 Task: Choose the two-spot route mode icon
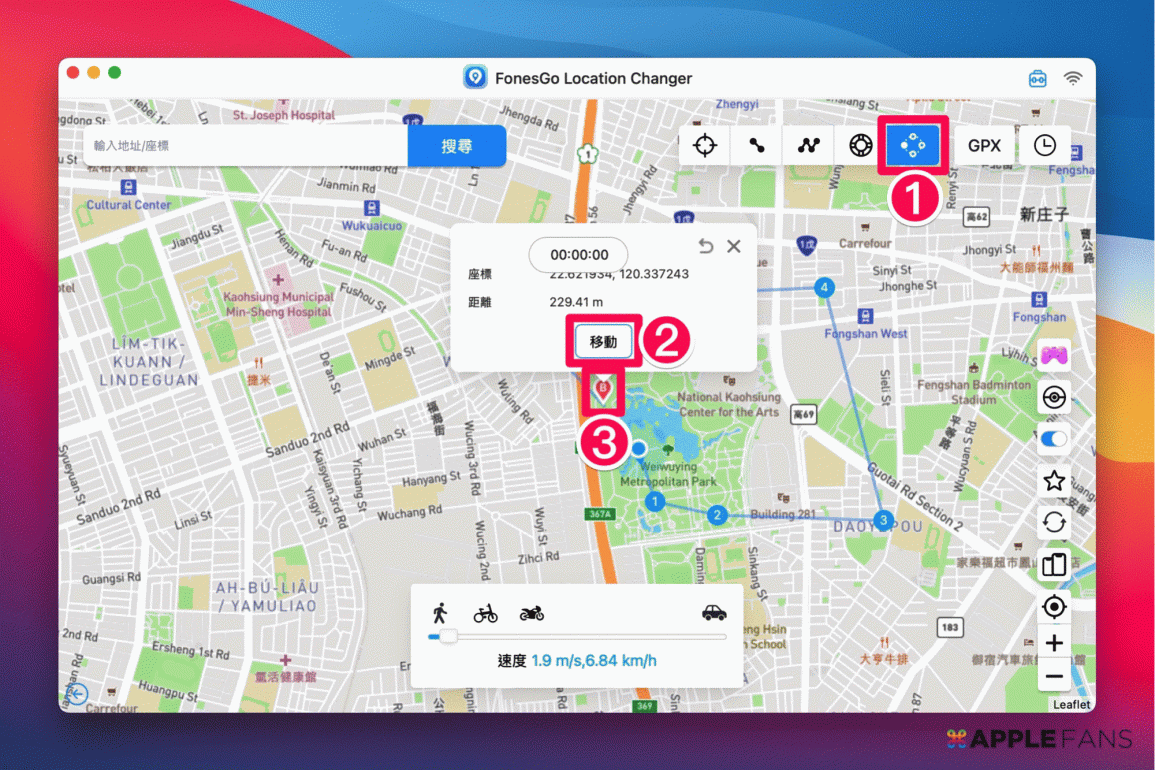click(757, 146)
